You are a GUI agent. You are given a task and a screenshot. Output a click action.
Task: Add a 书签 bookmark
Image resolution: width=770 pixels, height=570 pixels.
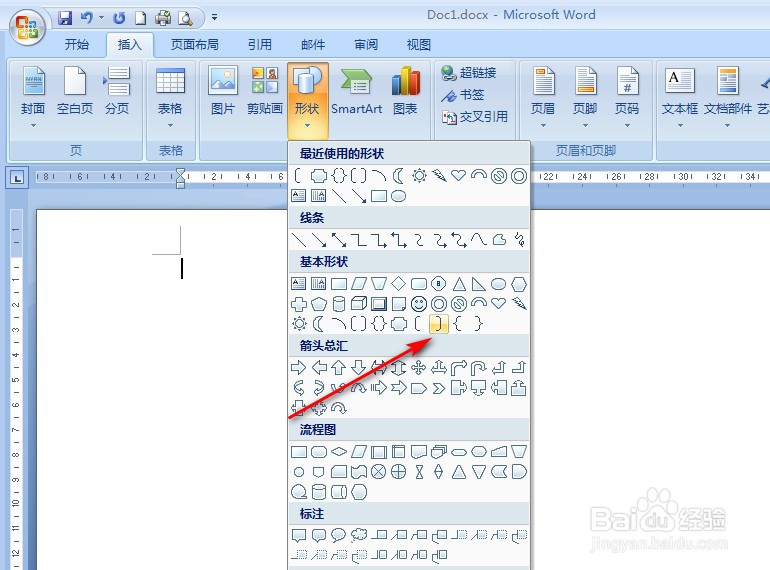coord(463,95)
